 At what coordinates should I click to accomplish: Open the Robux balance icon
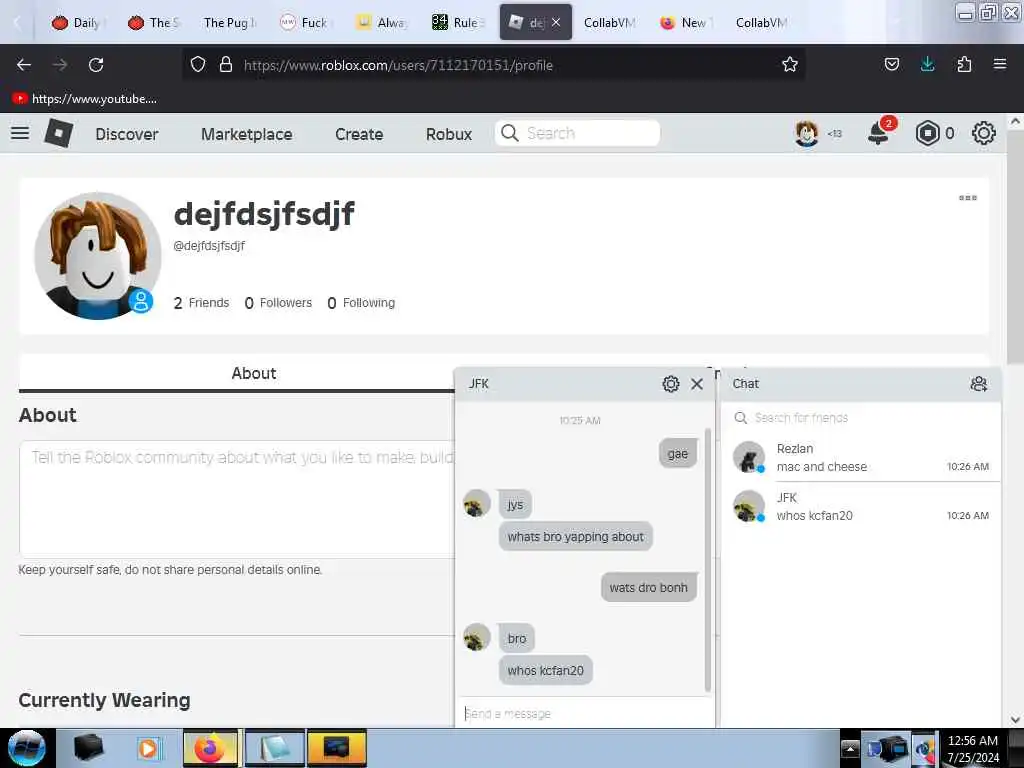927,133
